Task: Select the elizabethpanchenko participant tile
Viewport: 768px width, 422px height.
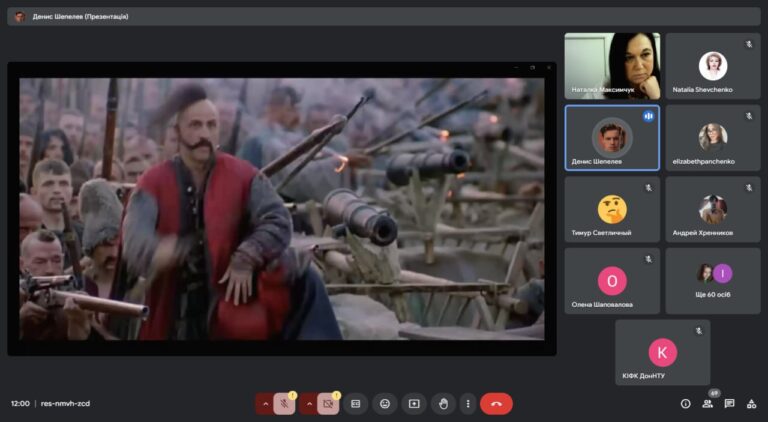Action: click(x=713, y=138)
